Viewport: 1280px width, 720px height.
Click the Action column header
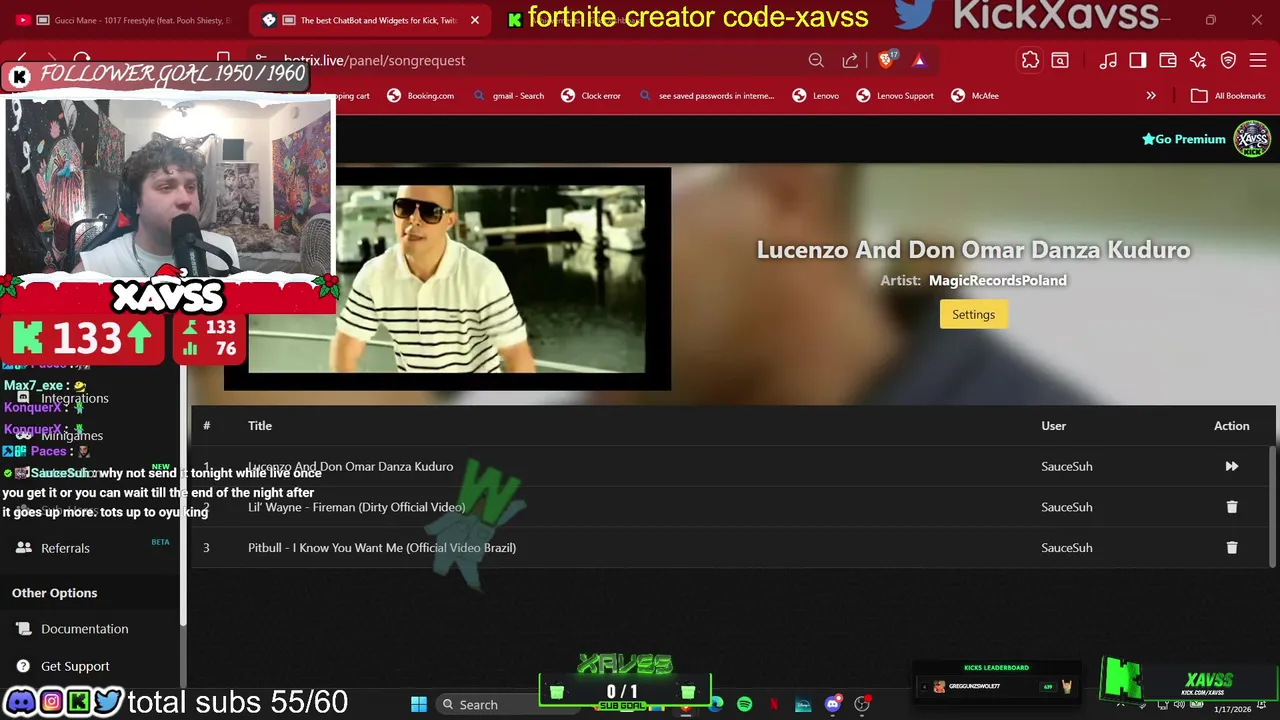coord(1231,426)
